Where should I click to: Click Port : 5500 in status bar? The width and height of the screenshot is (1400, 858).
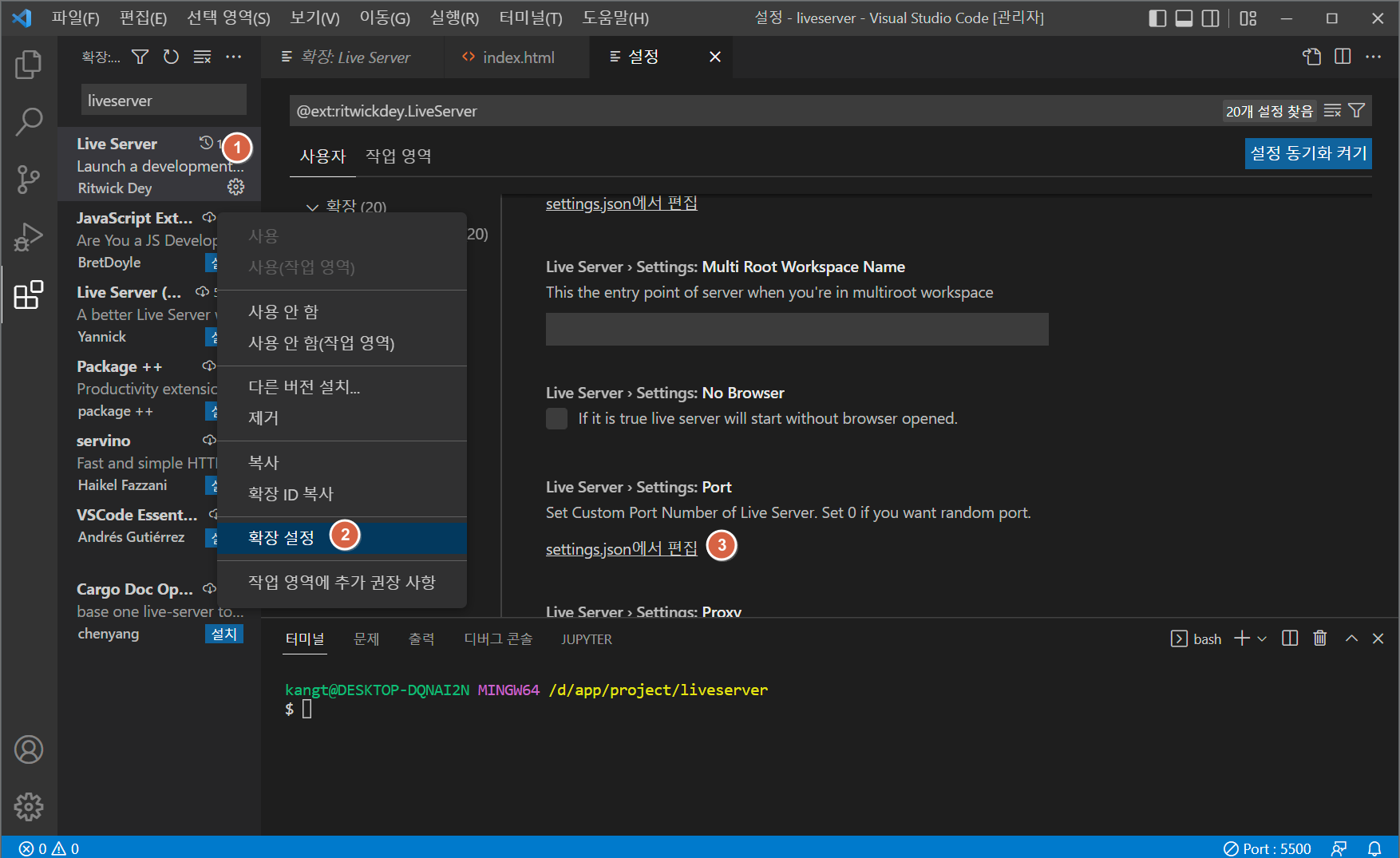[1268, 848]
